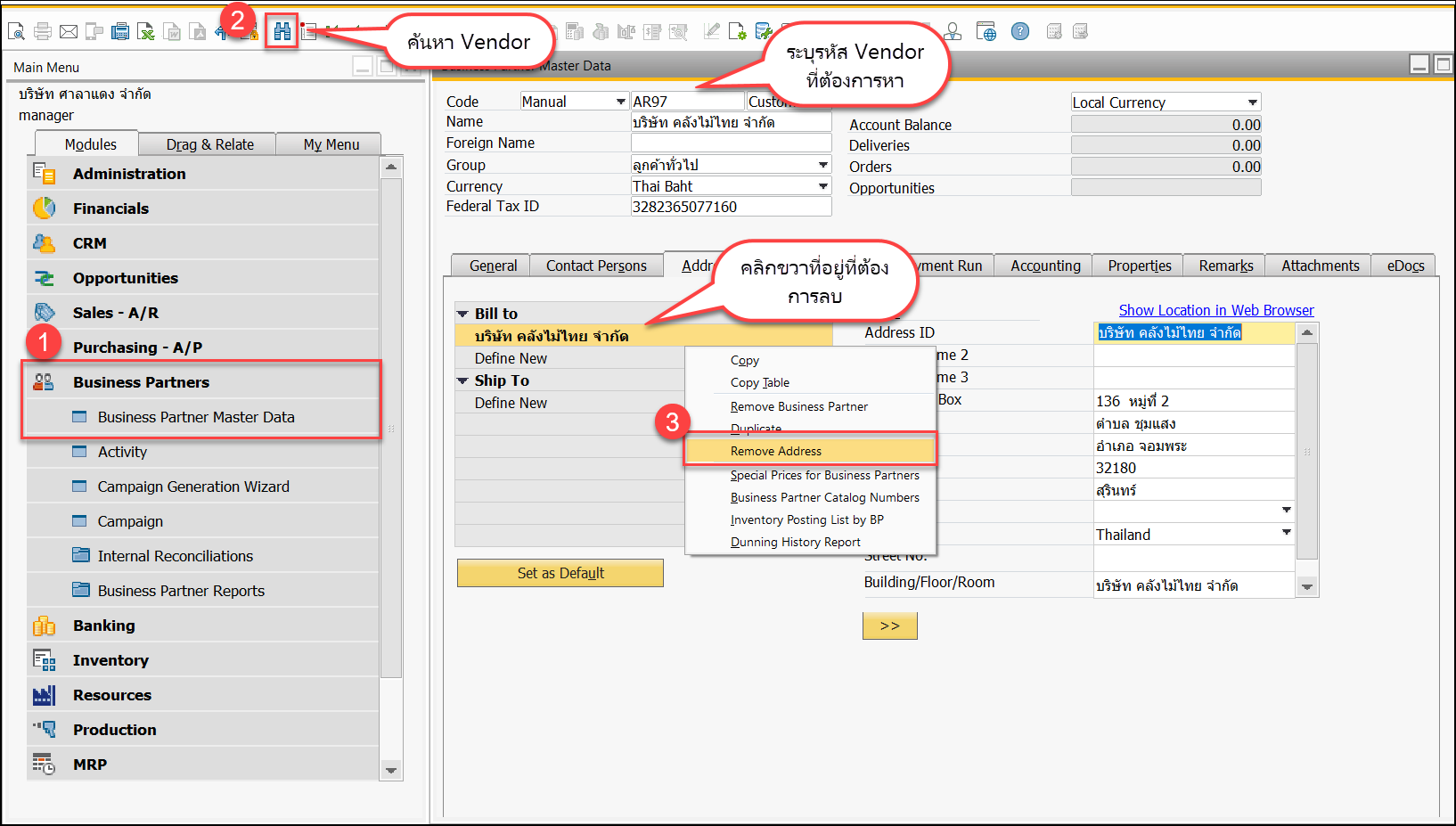Click Show Location in Web Browser link
The width and height of the screenshot is (1456, 826).
(1216, 310)
